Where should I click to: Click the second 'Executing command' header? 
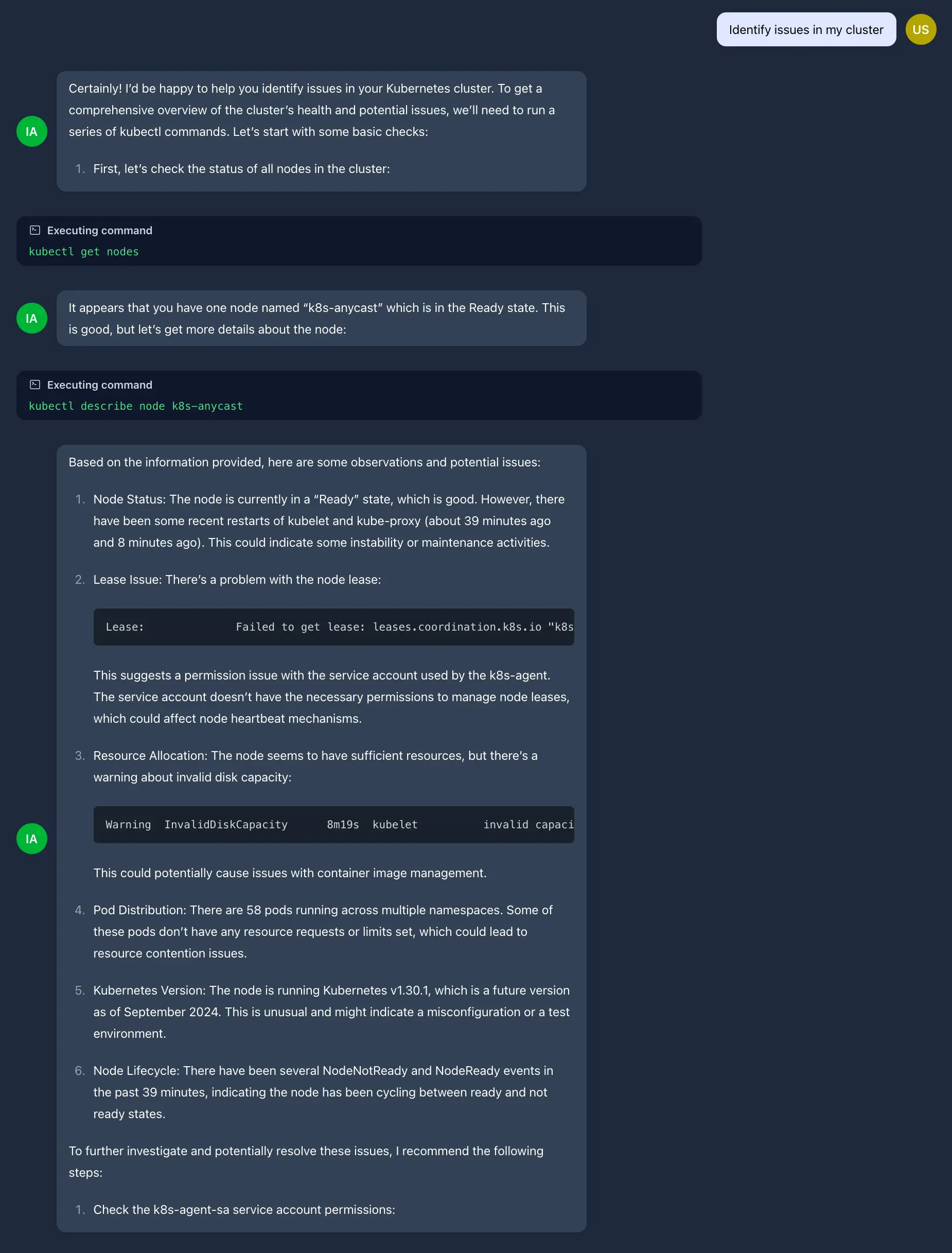coord(100,385)
